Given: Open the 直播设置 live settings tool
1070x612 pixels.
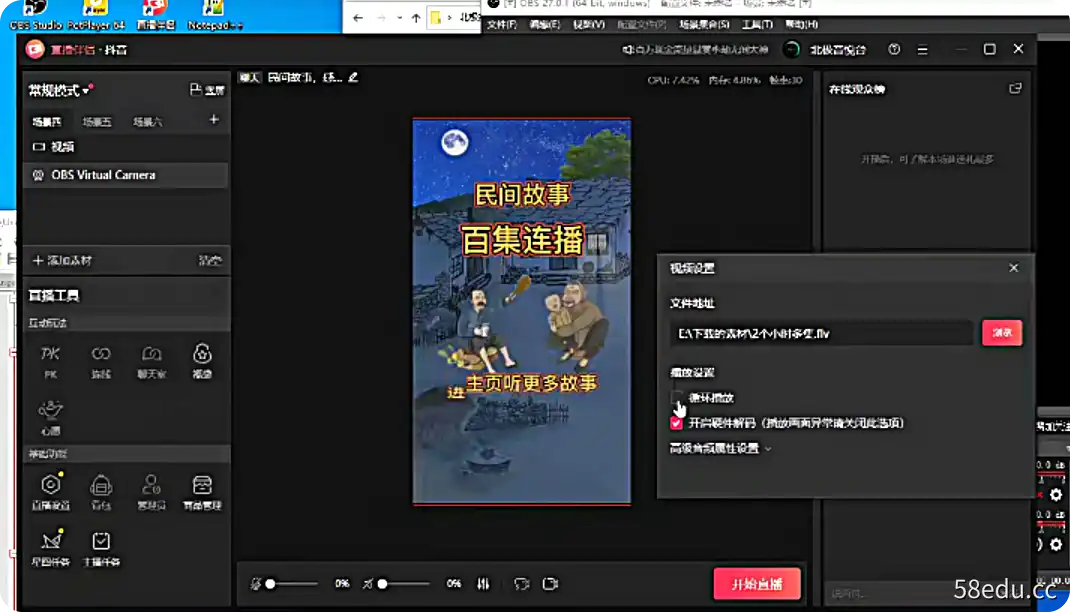Looking at the screenshot, I should click(50, 491).
